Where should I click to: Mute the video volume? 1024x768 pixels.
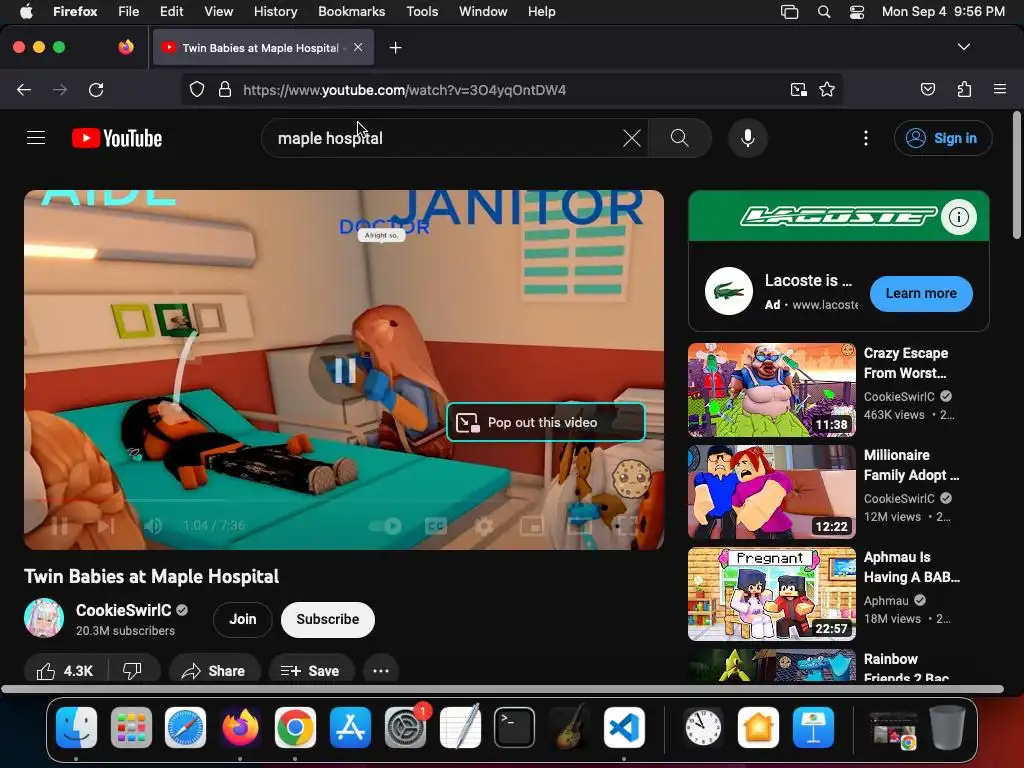pyautogui.click(x=153, y=526)
